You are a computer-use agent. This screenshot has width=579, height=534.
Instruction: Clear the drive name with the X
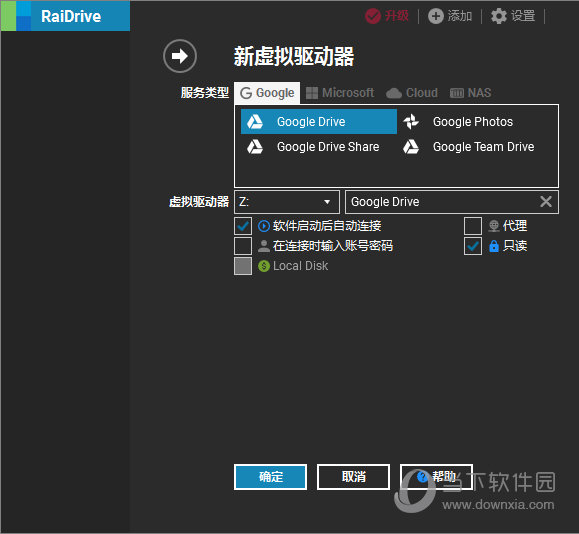pos(546,202)
